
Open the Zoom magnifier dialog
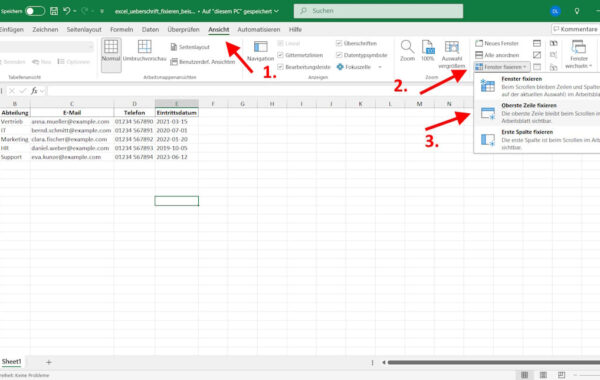click(x=407, y=51)
